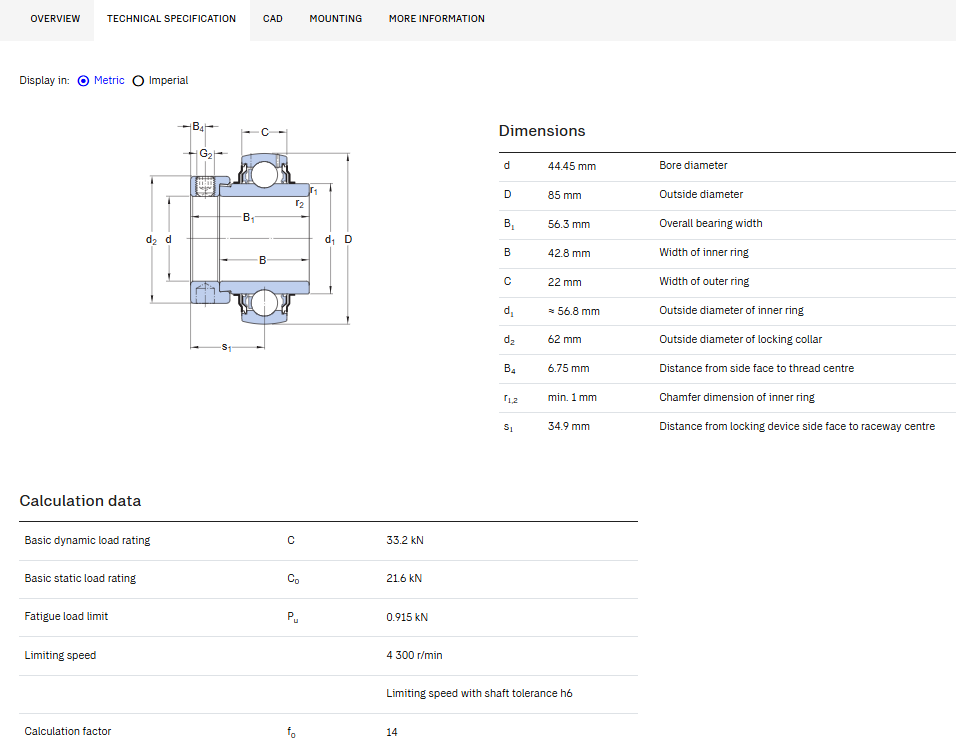The image size is (956, 744).
Task: Click the min. 1 mm chamfer value
Action: coord(572,397)
